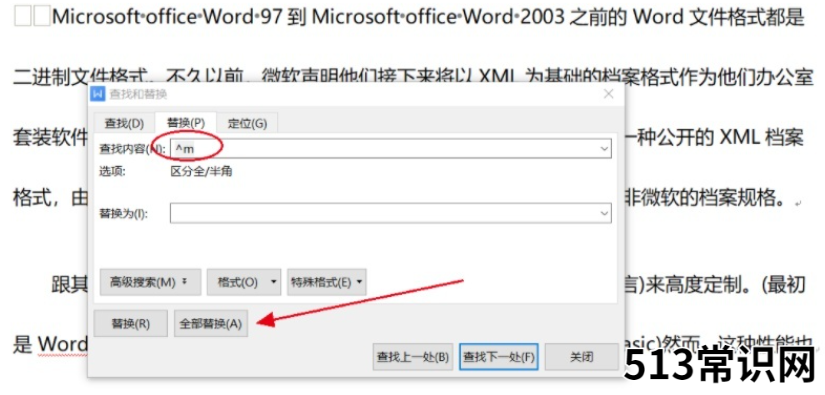This screenshot has width=825, height=395.
Task: Click the 查找下一处(F) button
Action: coord(499,357)
